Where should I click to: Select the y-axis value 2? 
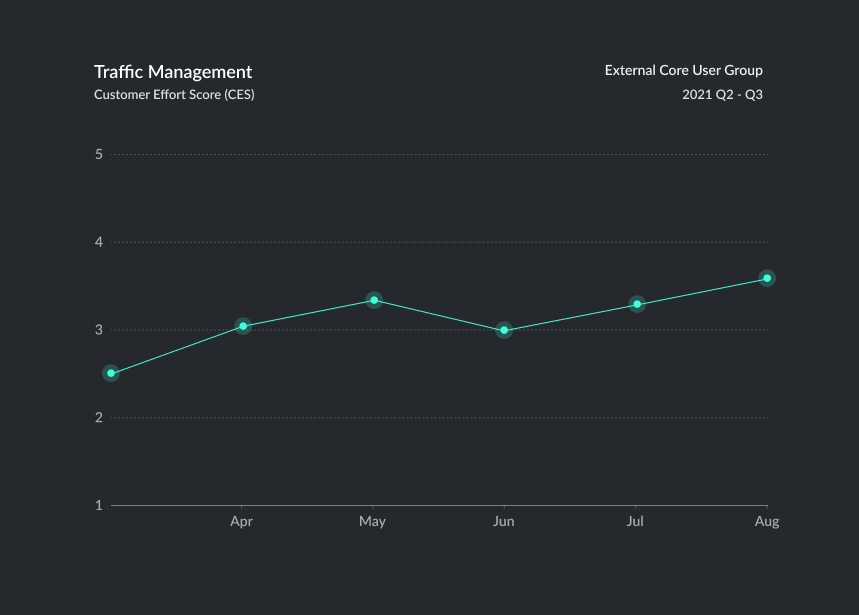tap(99, 417)
